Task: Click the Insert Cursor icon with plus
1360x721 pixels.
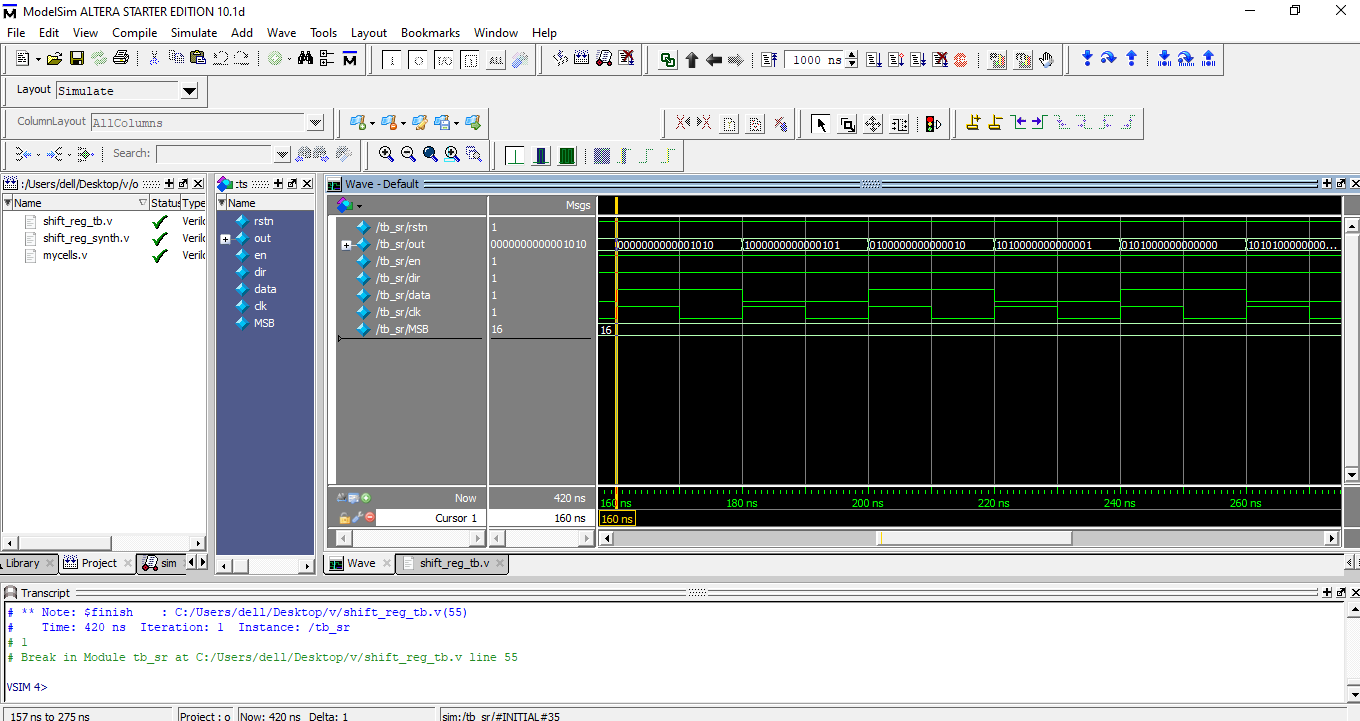Action: coord(973,123)
